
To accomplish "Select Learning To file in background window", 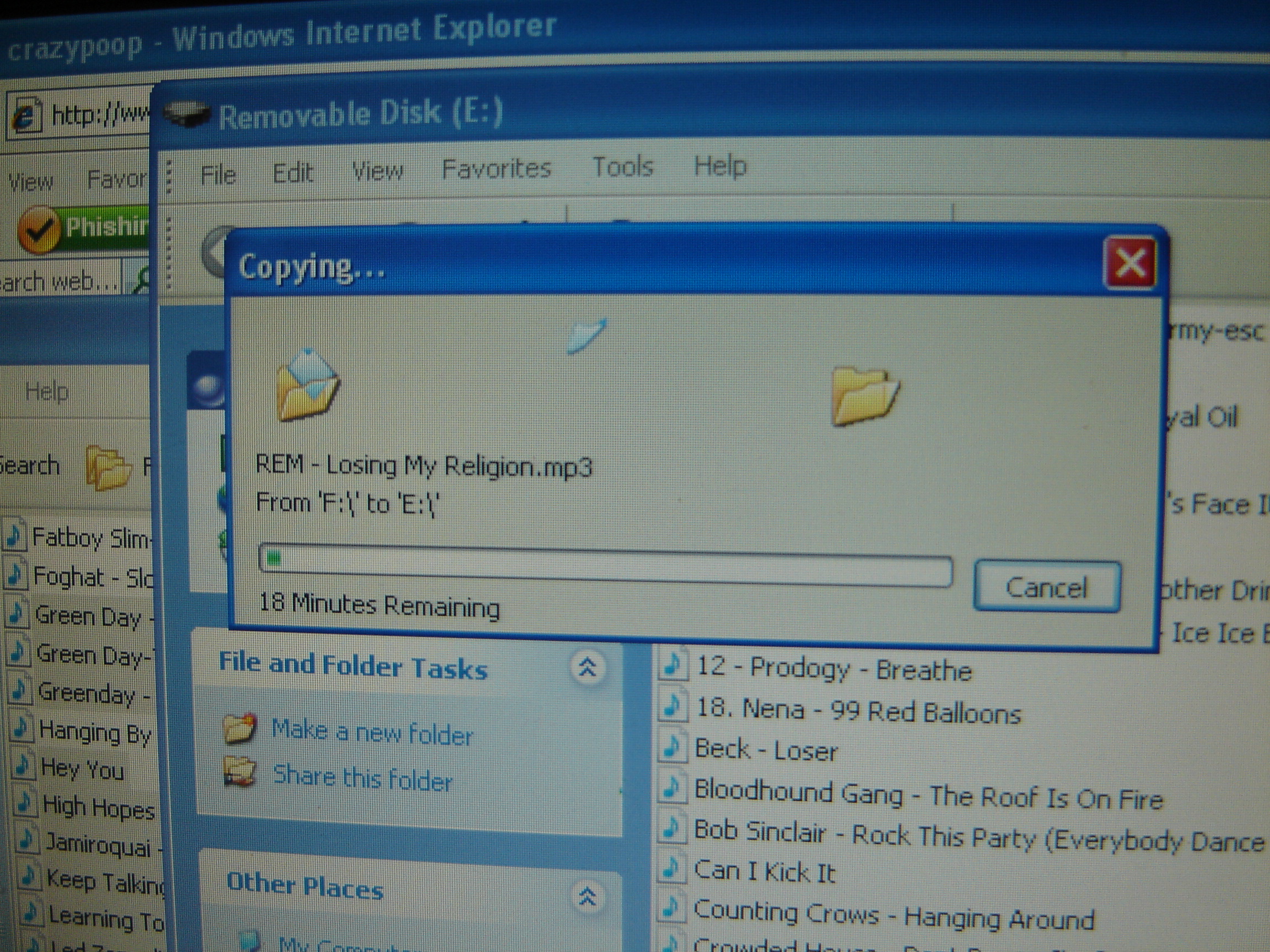I will pyautogui.click(x=107, y=918).
